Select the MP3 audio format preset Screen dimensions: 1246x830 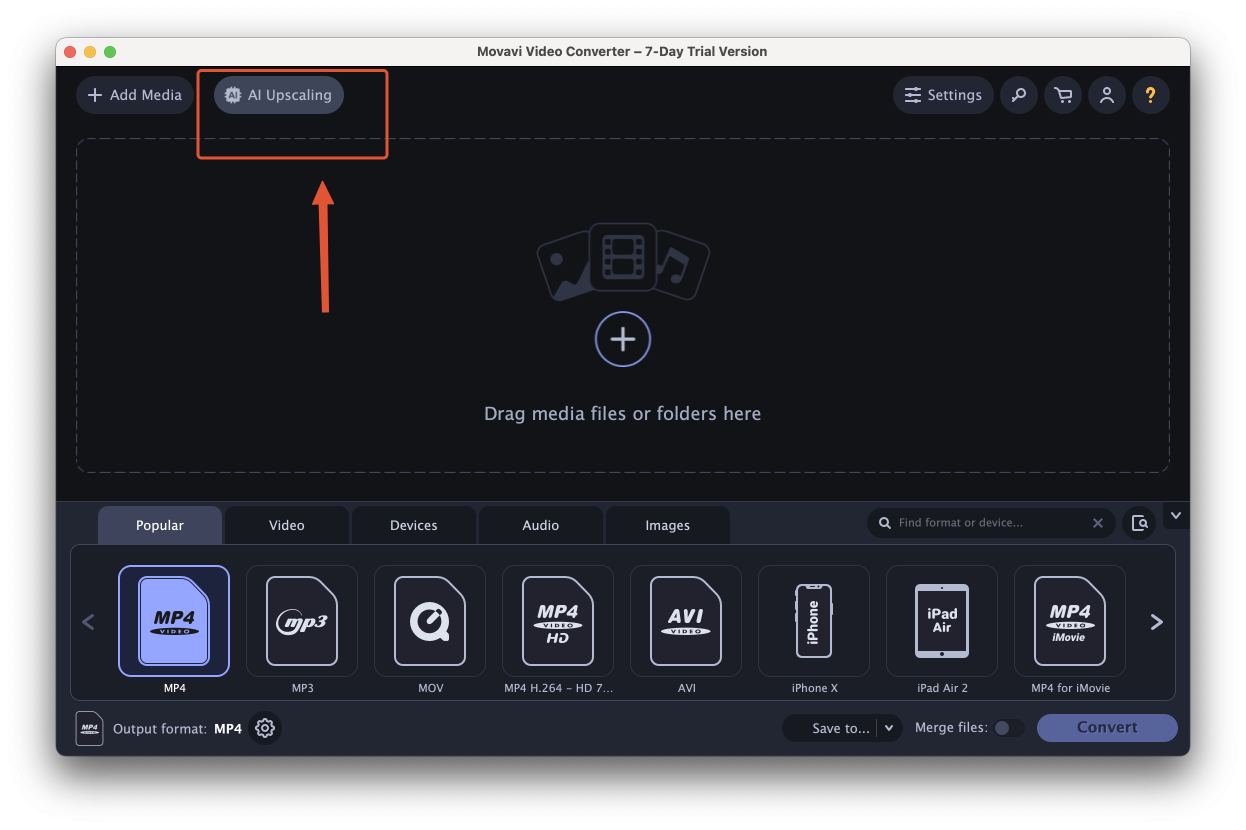point(302,621)
